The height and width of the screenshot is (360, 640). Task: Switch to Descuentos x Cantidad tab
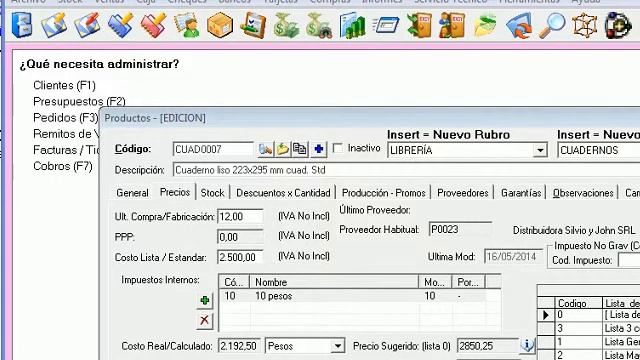click(x=283, y=193)
